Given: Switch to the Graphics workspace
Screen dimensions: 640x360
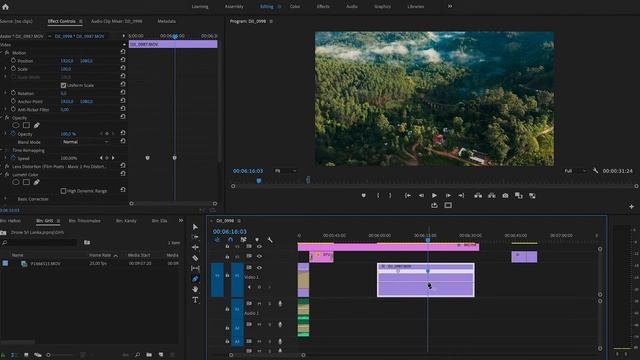Looking at the screenshot, I should click(382, 7).
